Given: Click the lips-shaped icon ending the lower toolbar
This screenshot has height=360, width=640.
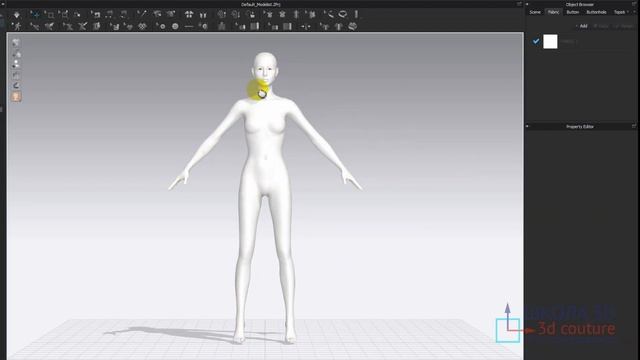Looking at the screenshot, I should click(x=353, y=27).
